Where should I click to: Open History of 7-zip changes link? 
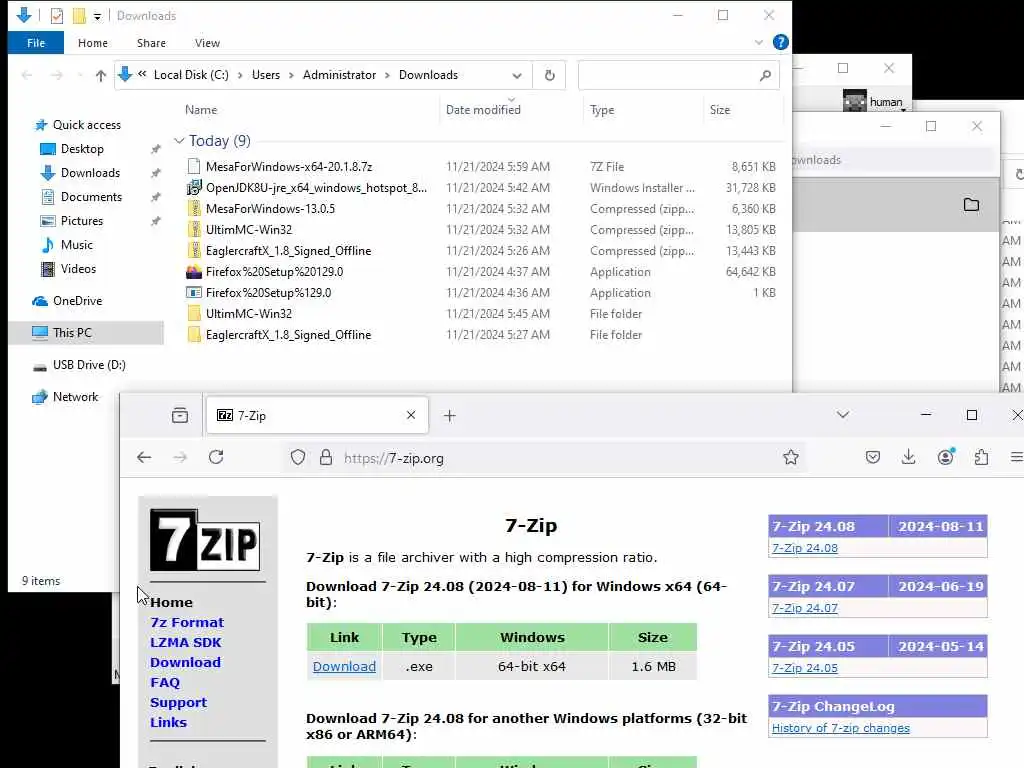pyautogui.click(x=840, y=728)
